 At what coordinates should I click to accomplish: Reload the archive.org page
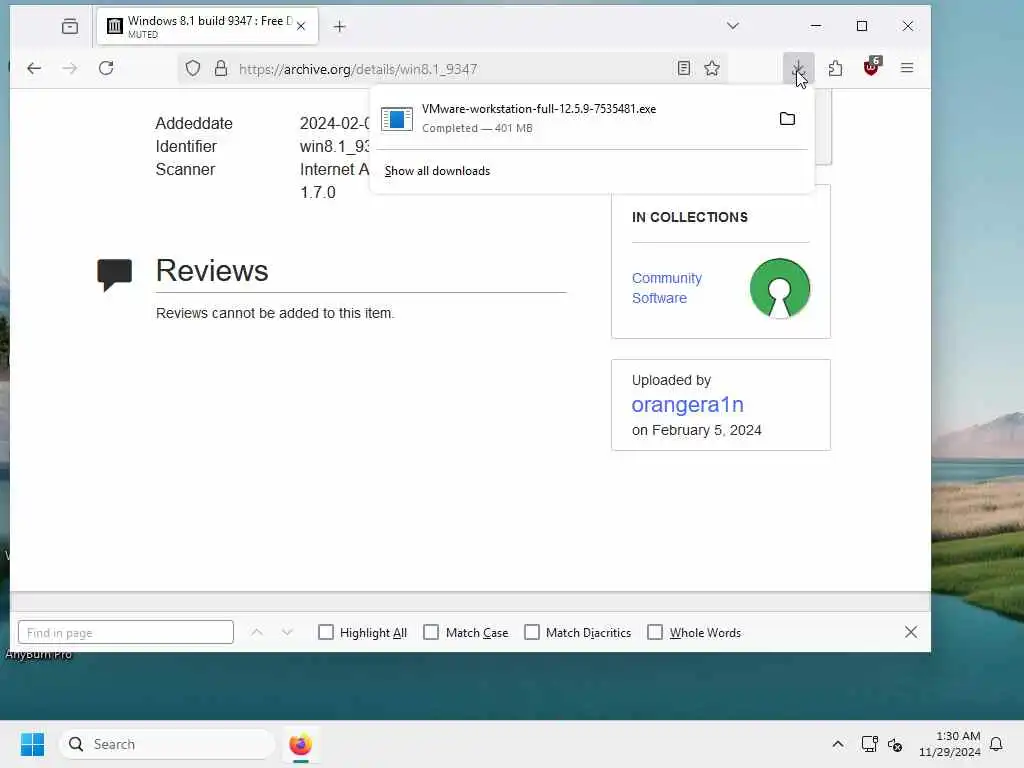pyautogui.click(x=106, y=68)
